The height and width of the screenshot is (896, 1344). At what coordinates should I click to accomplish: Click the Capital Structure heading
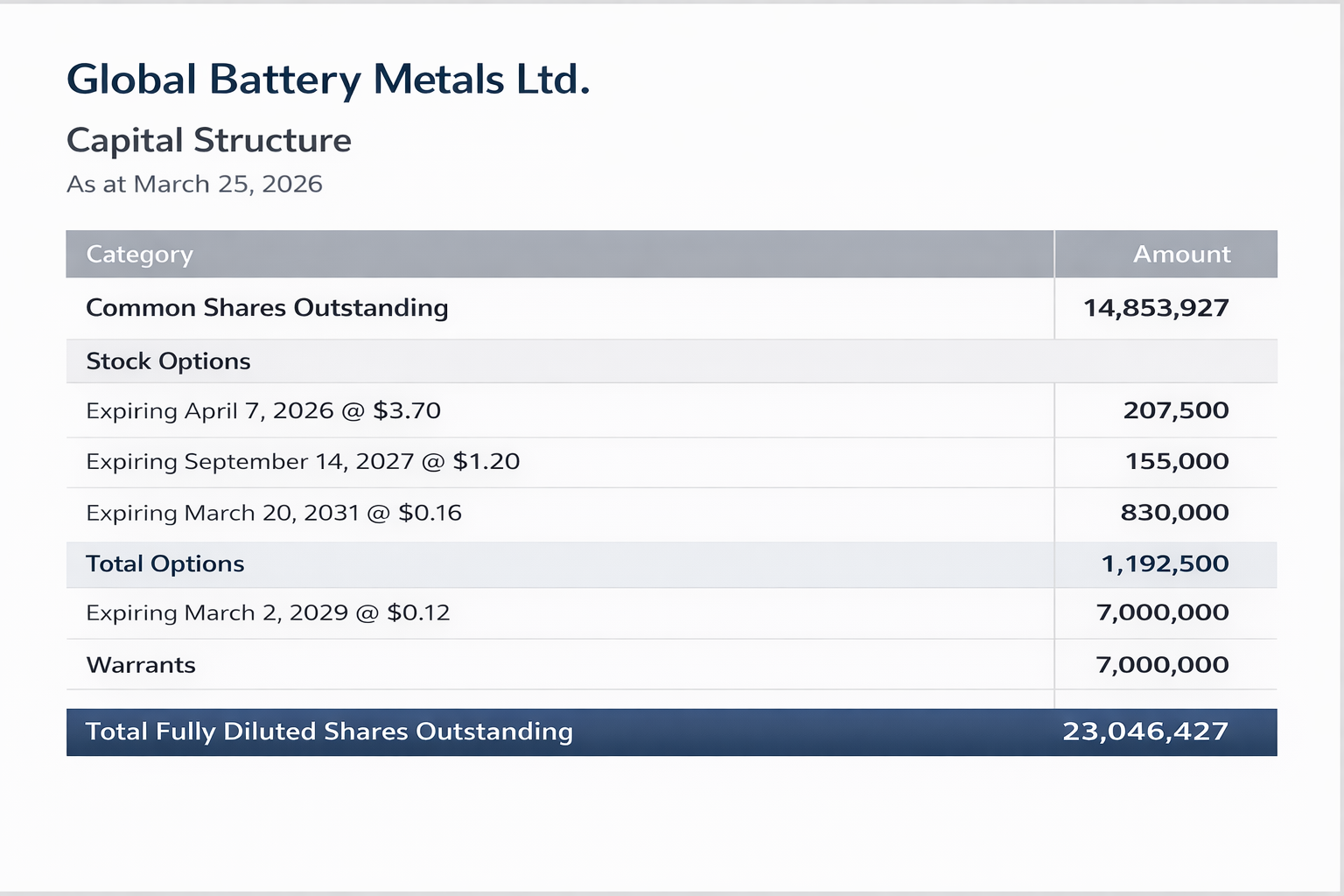(209, 140)
